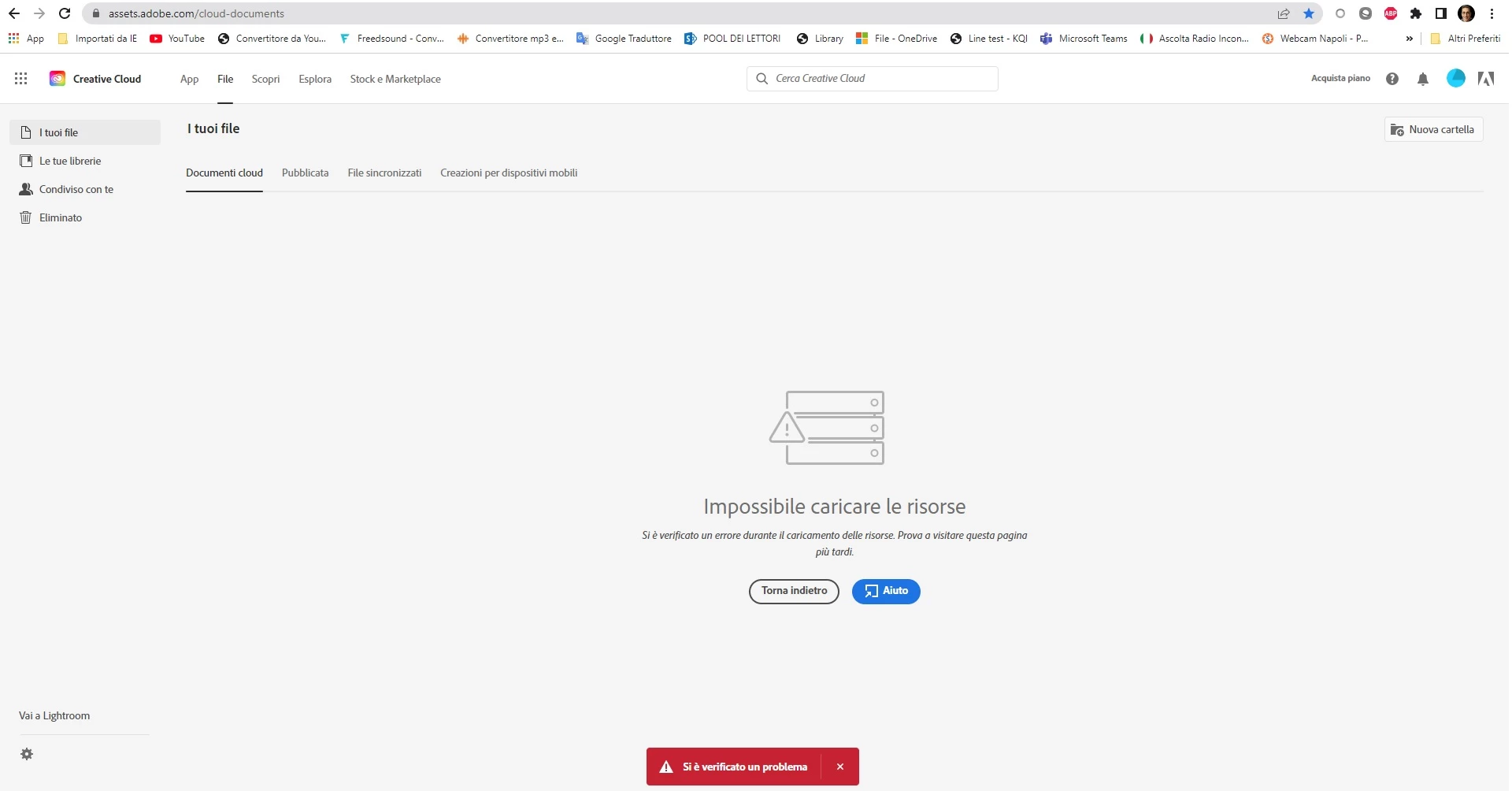Reload the page with the refresh icon
This screenshot has width=1512, height=791.
(65, 13)
